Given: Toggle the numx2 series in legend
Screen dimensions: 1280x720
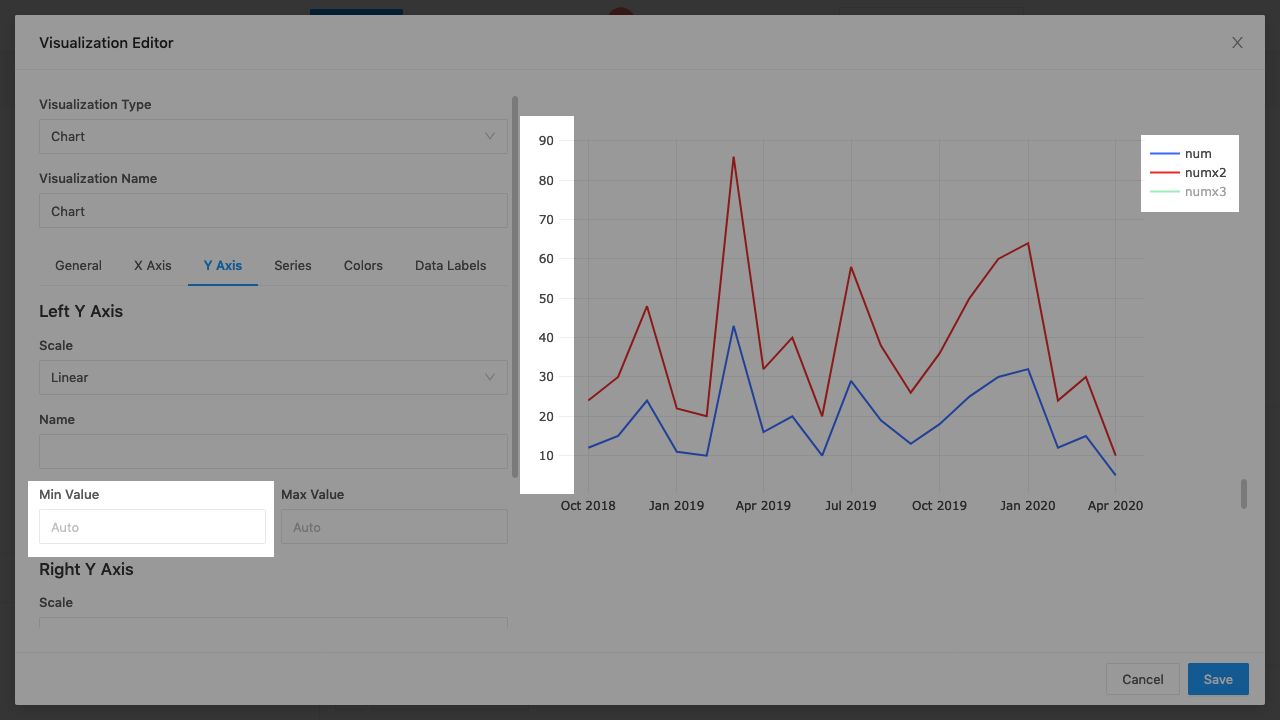Looking at the screenshot, I should click(x=1188, y=173).
